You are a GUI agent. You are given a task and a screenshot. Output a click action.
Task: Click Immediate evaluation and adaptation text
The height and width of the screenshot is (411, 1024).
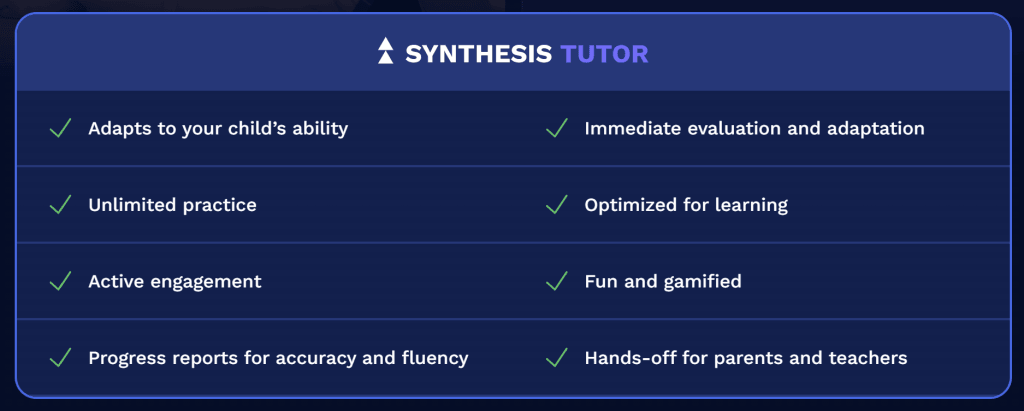coord(754,129)
